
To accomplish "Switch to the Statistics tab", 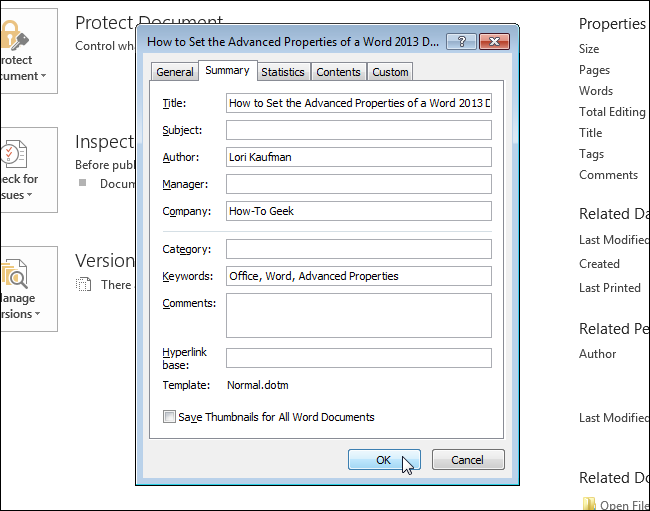I will pyautogui.click(x=283, y=72).
